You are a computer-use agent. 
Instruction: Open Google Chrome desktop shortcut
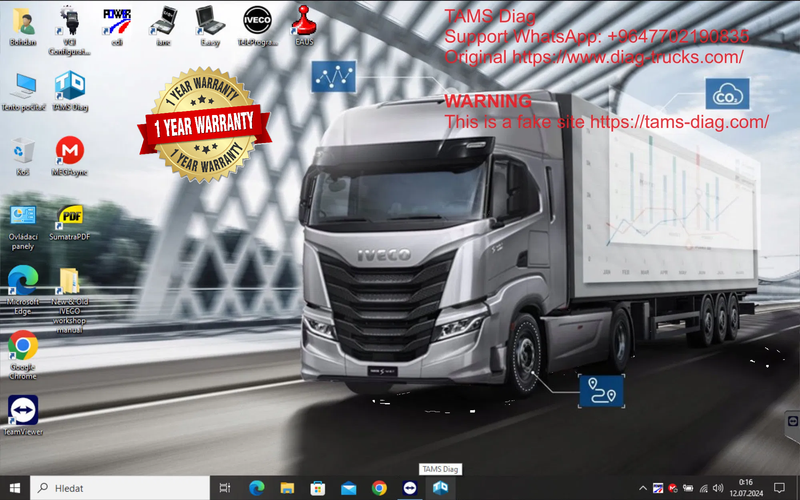point(22,348)
